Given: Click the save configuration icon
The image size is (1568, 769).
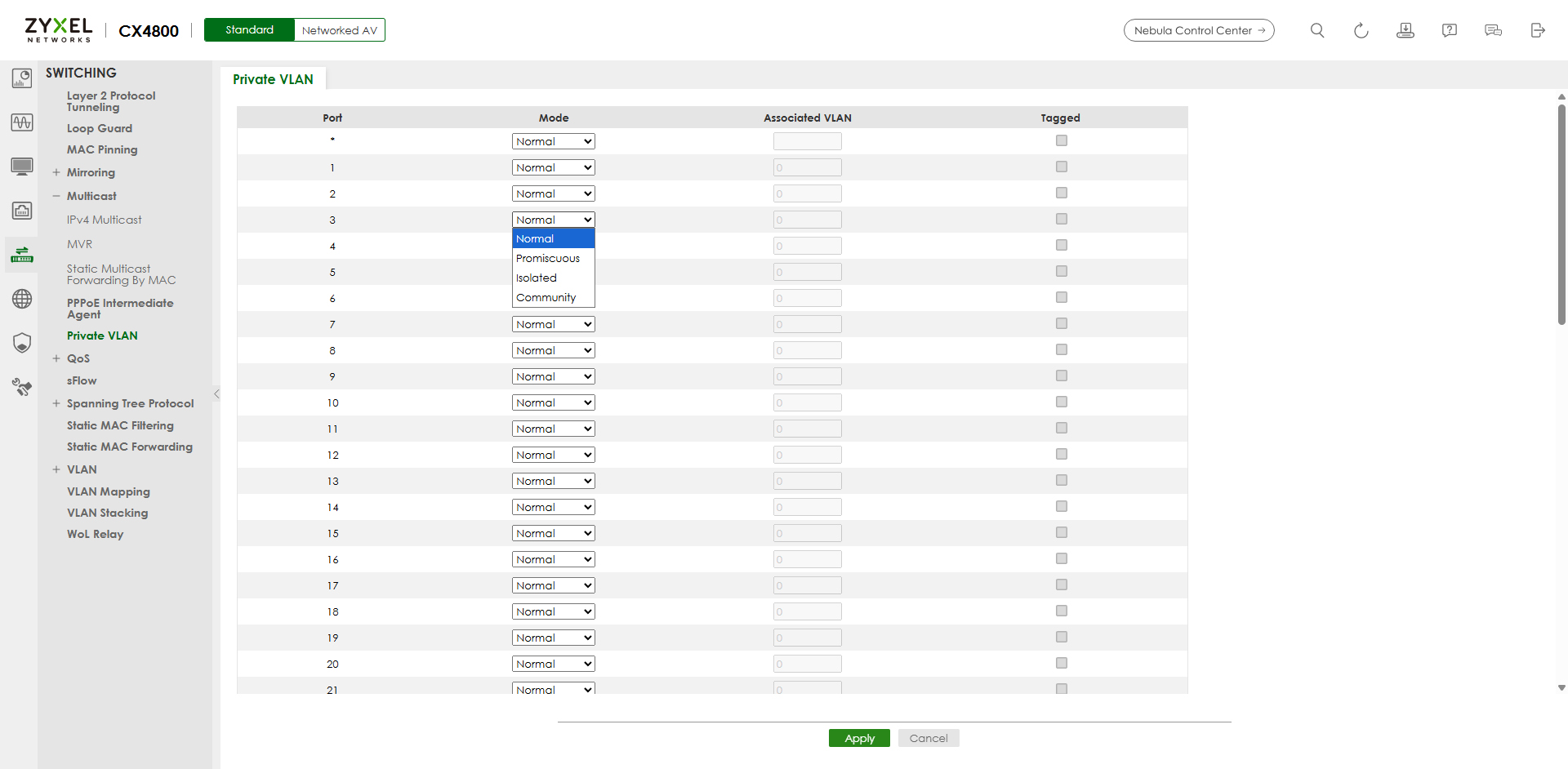Looking at the screenshot, I should (1405, 30).
